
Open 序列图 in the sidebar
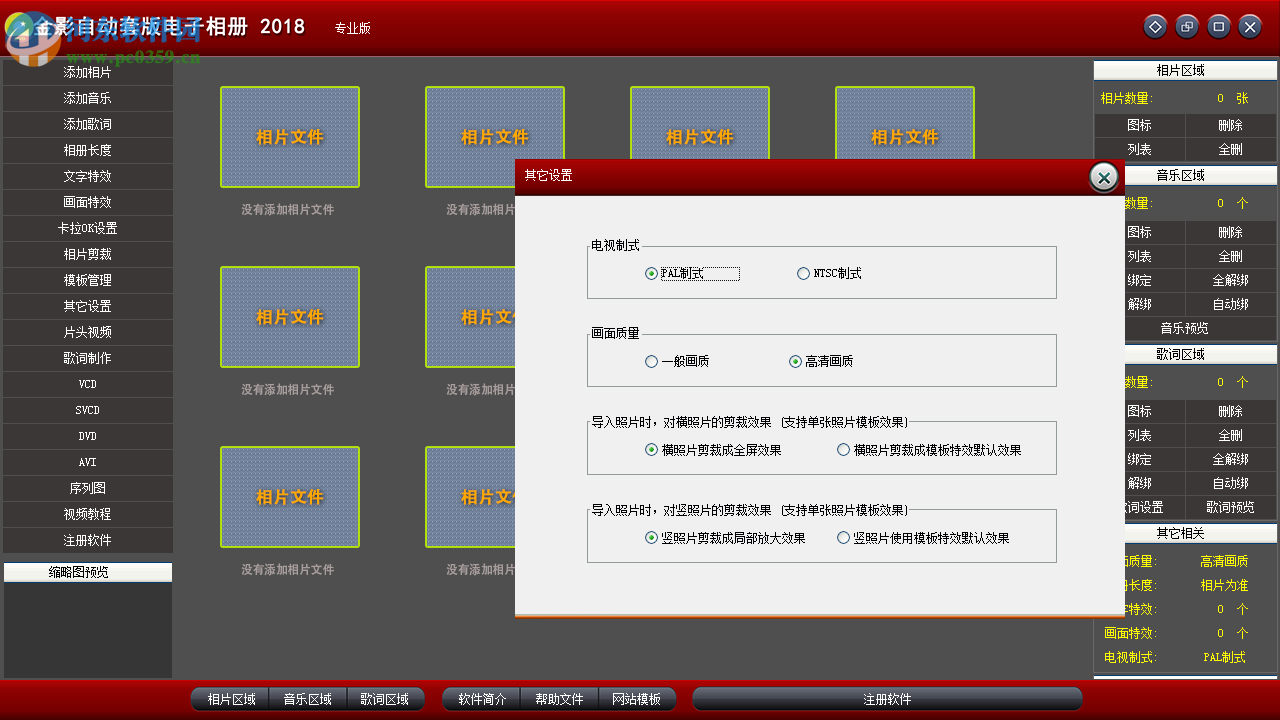[x=87, y=488]
